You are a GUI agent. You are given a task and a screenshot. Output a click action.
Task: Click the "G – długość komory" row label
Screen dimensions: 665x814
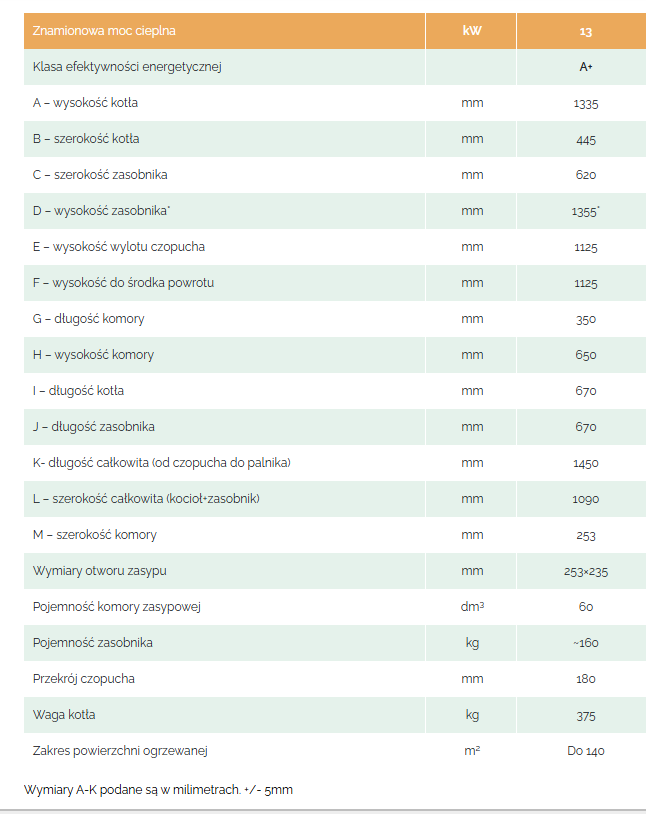point(88,319)
